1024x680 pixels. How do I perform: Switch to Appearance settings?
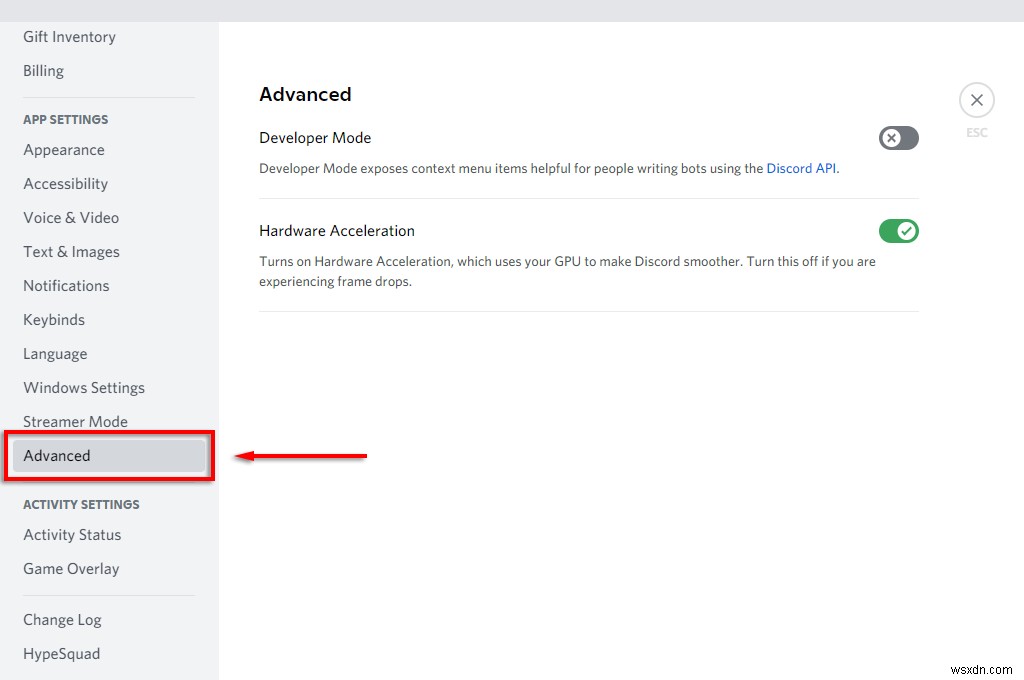pos(63,150)
